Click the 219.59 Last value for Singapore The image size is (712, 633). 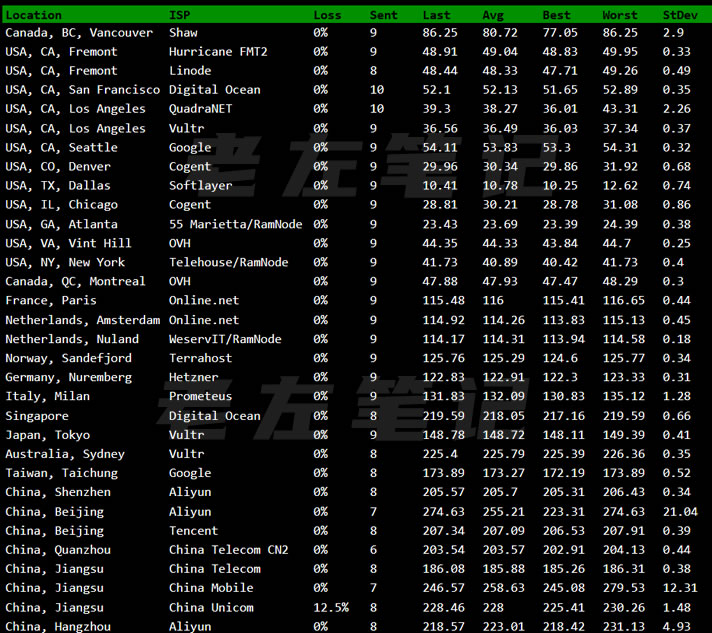click(444, 416)
